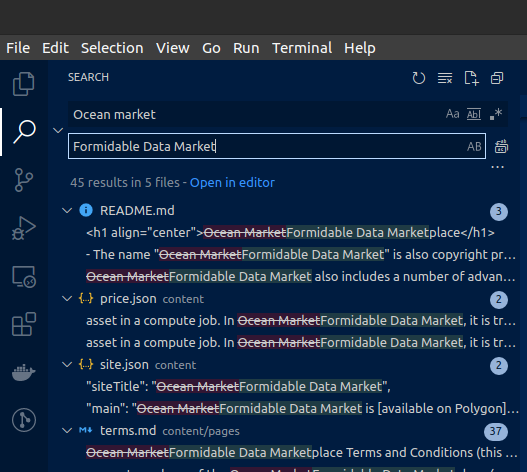Open the Git Graph activity icon

tap(24, 420)
